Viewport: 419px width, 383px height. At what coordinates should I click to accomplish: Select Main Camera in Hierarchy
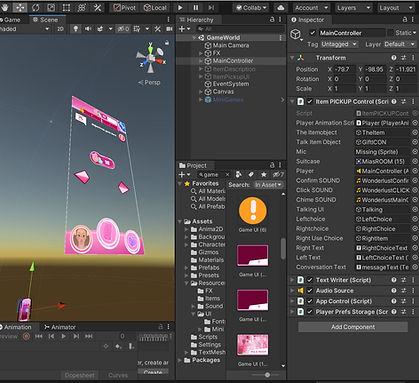[x=231, y=45]
